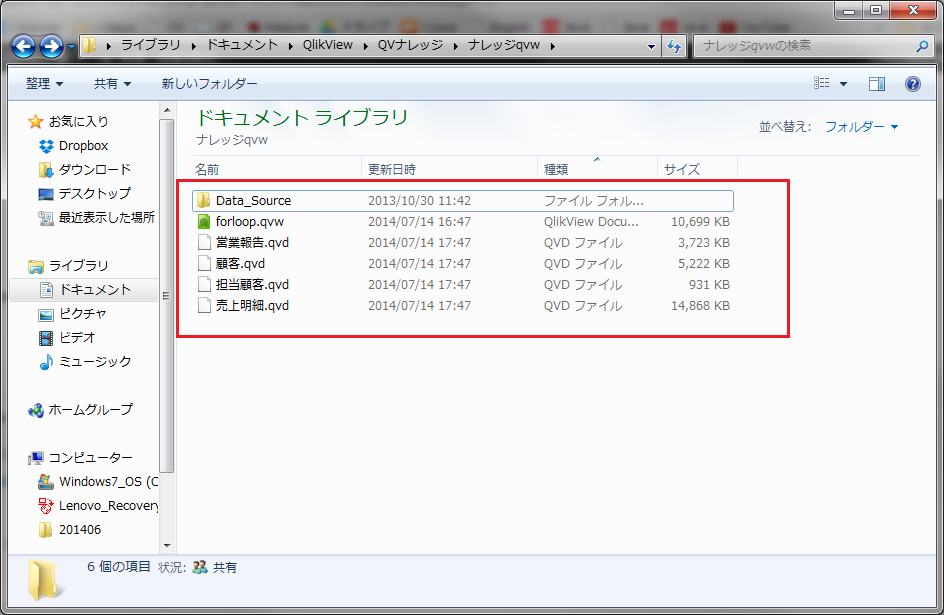
Task: Click the ビデオ library icon
Action: [x=46, y=338]
